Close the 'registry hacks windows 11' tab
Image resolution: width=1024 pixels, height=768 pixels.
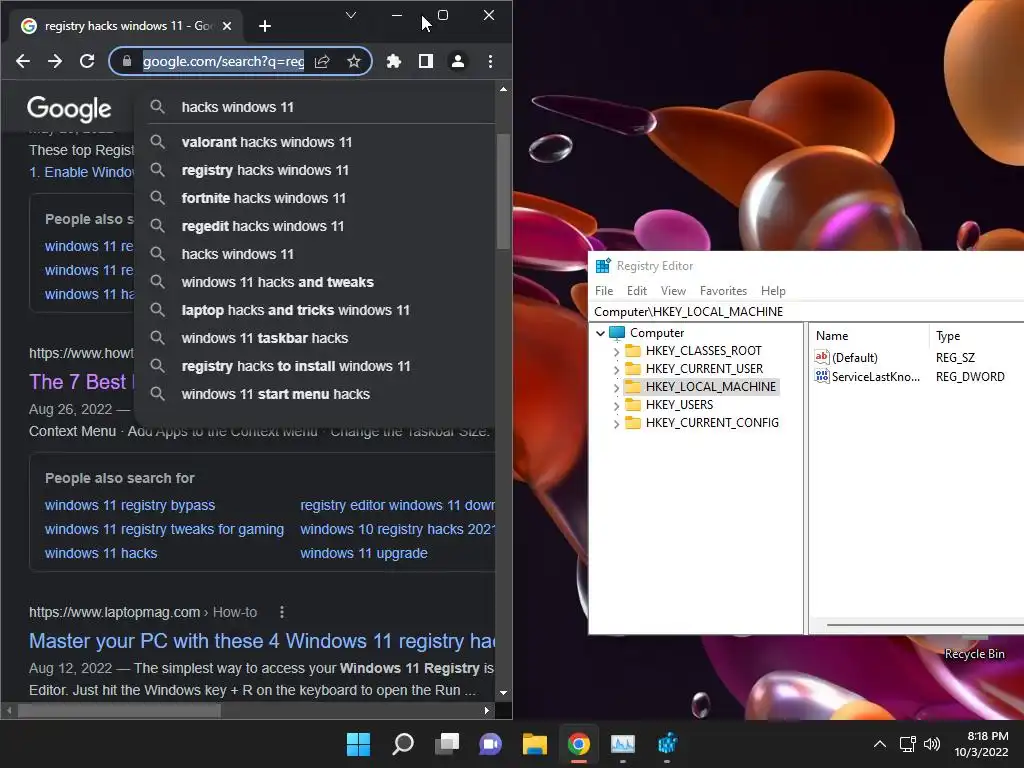[x=227, y=26]
